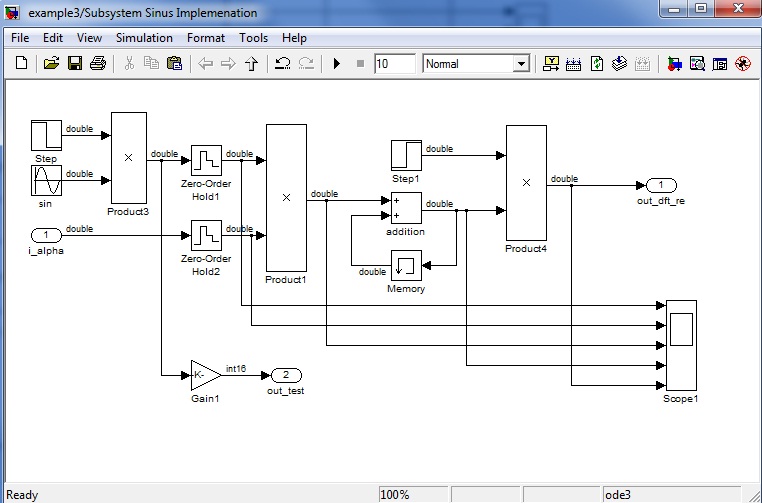The height and width of the screenshot is (503, 762).
Task: Save the model with the floppy disk icon
Action: (74, 64)
